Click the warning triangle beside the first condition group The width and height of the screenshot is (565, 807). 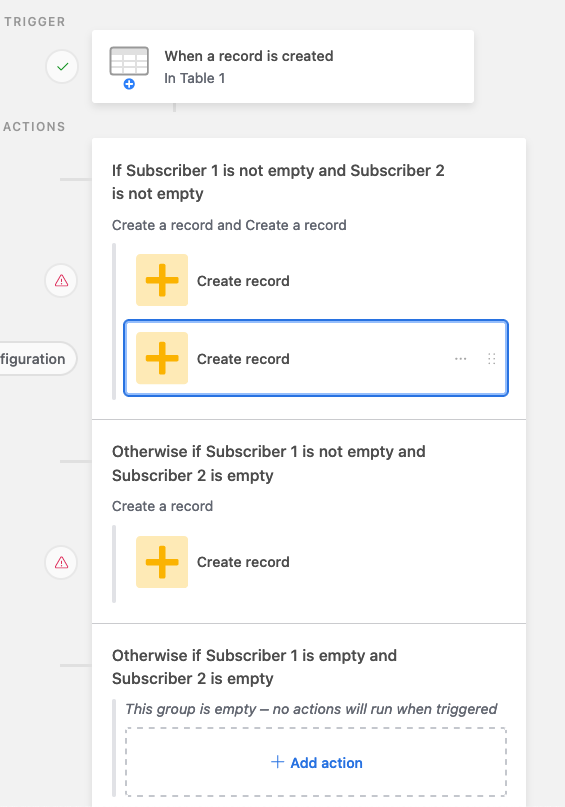61,280
